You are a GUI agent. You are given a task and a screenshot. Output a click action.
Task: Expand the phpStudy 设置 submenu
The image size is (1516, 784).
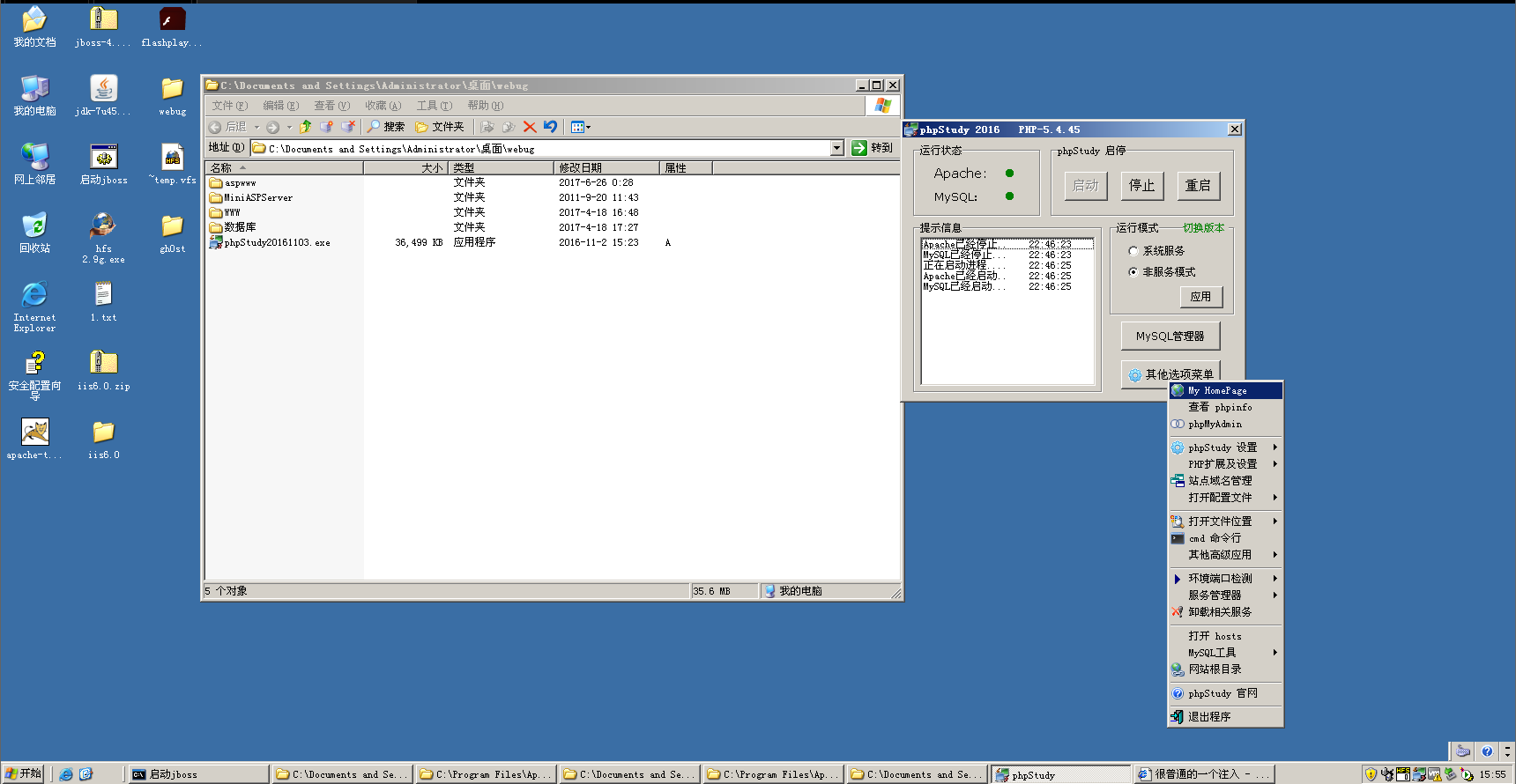(1226, 447)
